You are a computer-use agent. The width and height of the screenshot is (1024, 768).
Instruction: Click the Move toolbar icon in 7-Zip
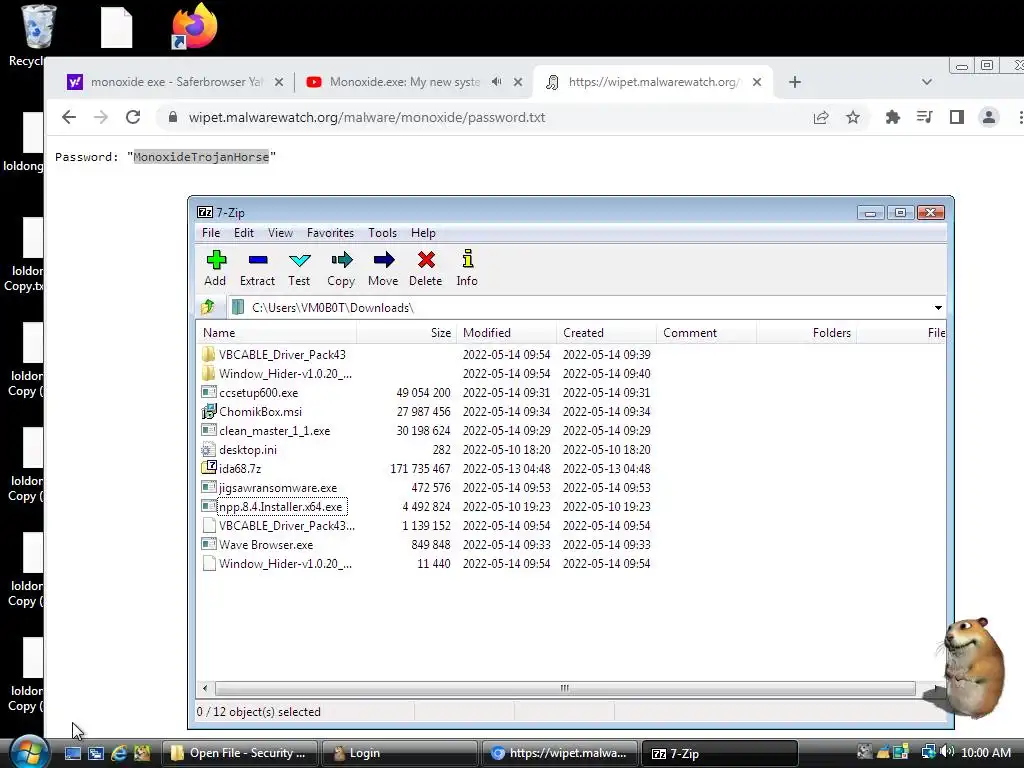pos(383,268)
